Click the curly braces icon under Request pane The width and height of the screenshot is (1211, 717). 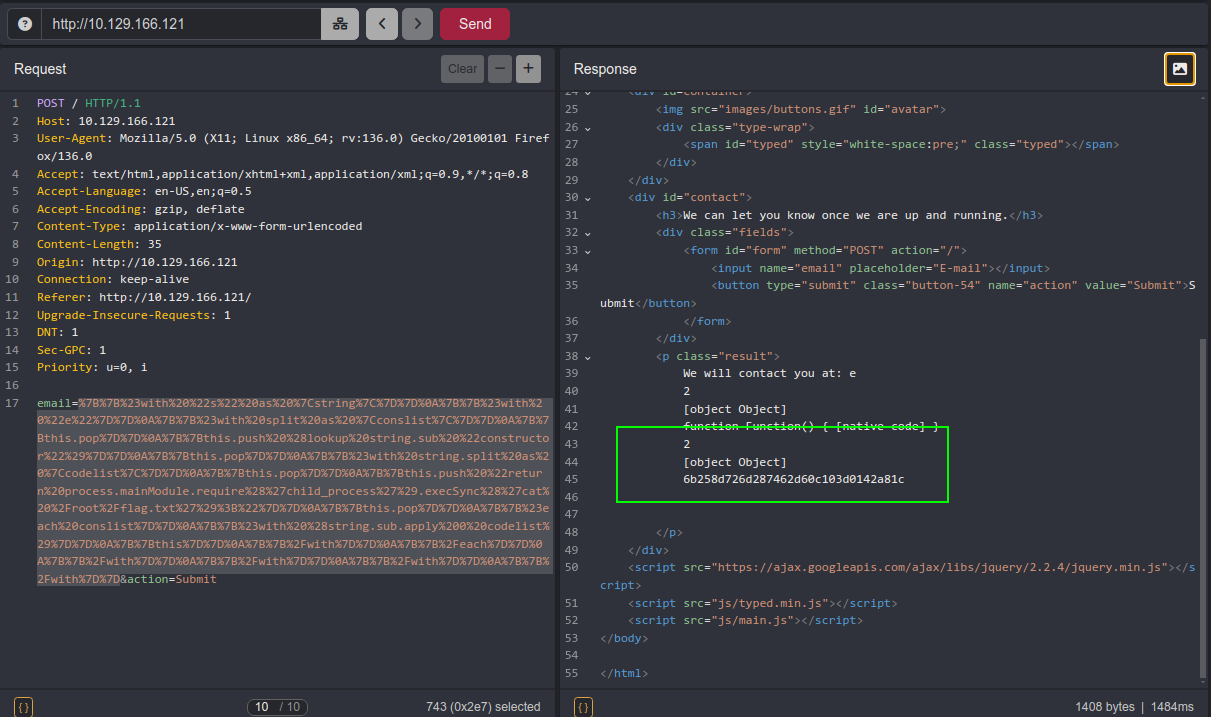(x=25, y=707)
